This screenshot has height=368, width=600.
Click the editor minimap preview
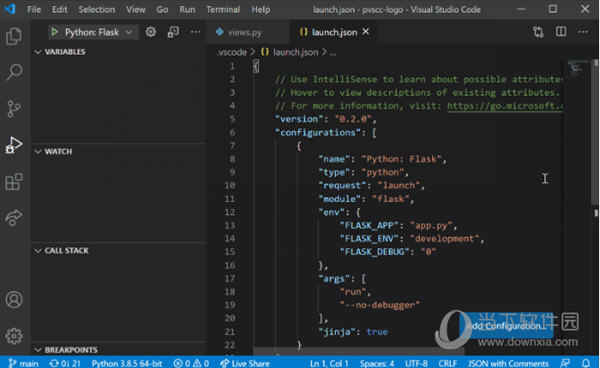pos(577,67)
